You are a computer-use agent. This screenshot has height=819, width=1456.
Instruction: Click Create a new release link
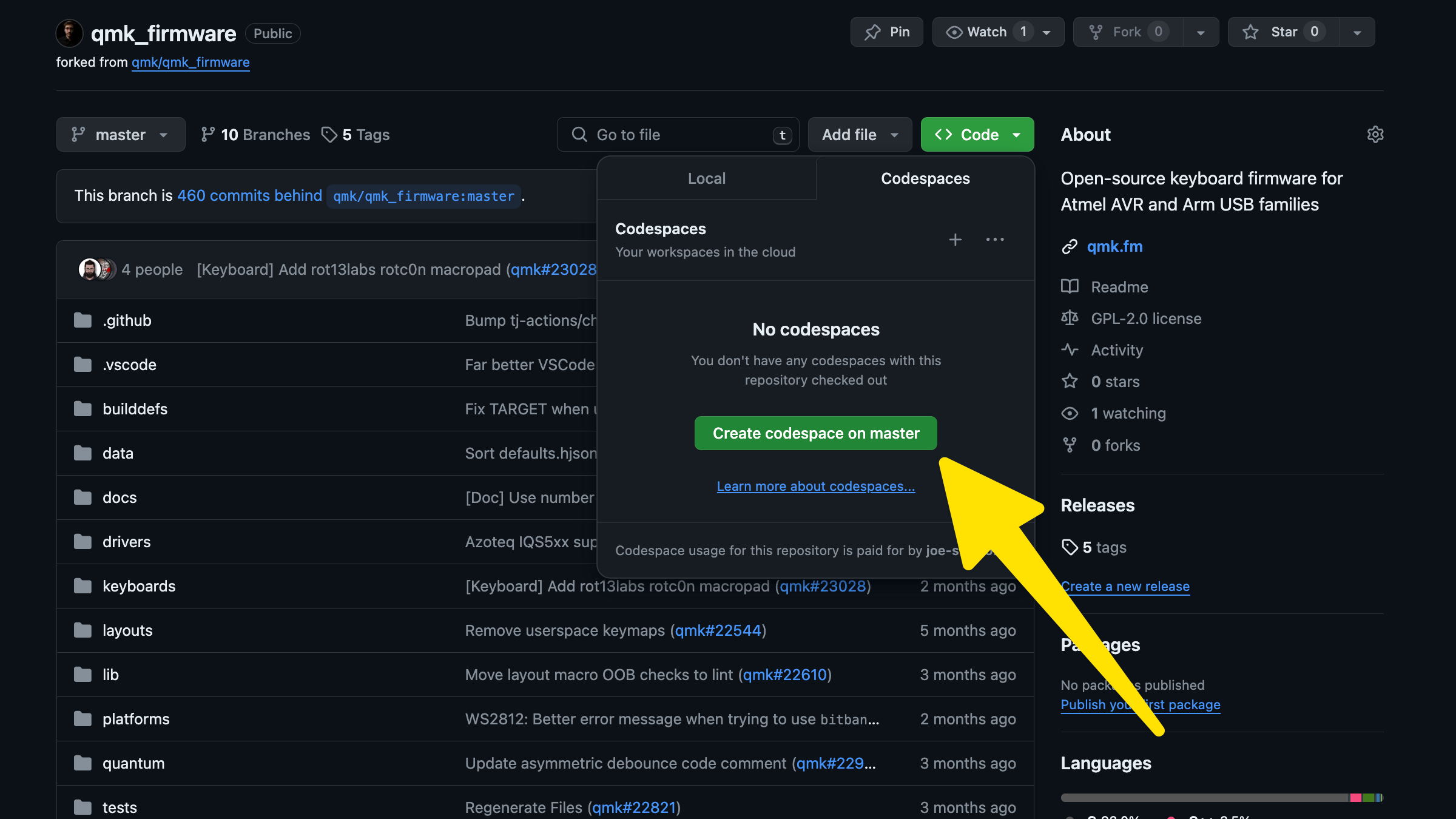pyautogui.click(x=1125, y=587)
